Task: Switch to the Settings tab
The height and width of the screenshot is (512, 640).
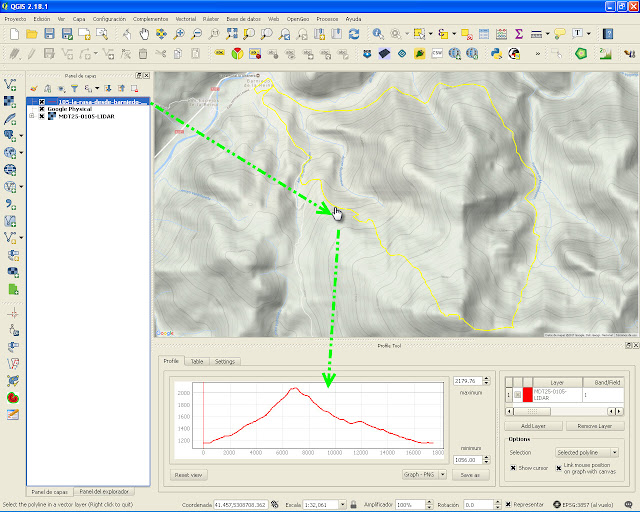Action: [x=225, y=361]
